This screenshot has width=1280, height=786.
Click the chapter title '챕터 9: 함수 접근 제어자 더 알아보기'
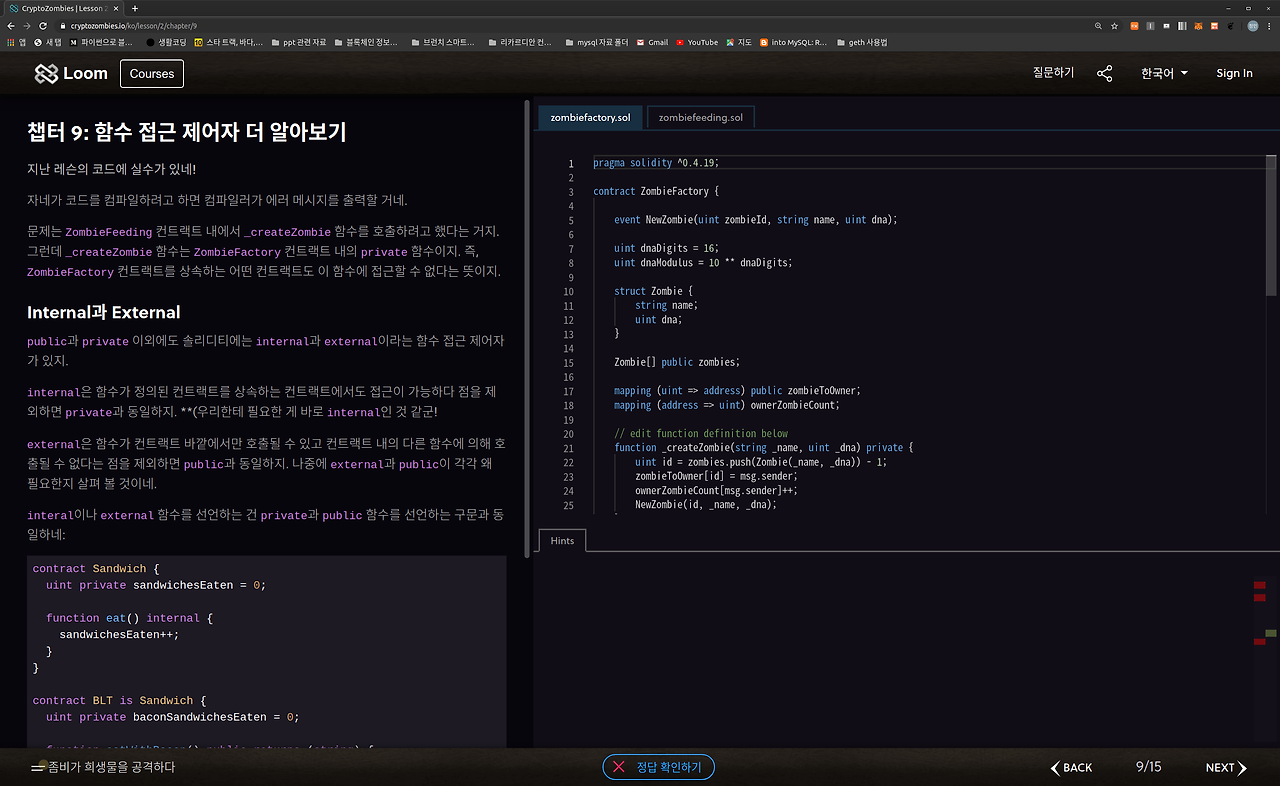point(187,131)
